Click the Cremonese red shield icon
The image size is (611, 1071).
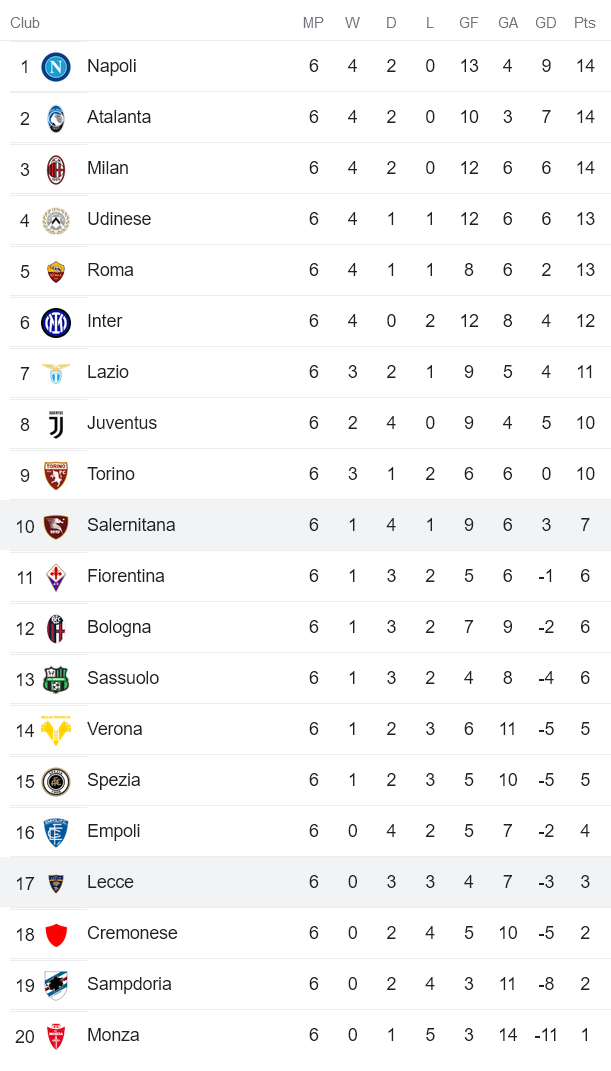(56, 934)
